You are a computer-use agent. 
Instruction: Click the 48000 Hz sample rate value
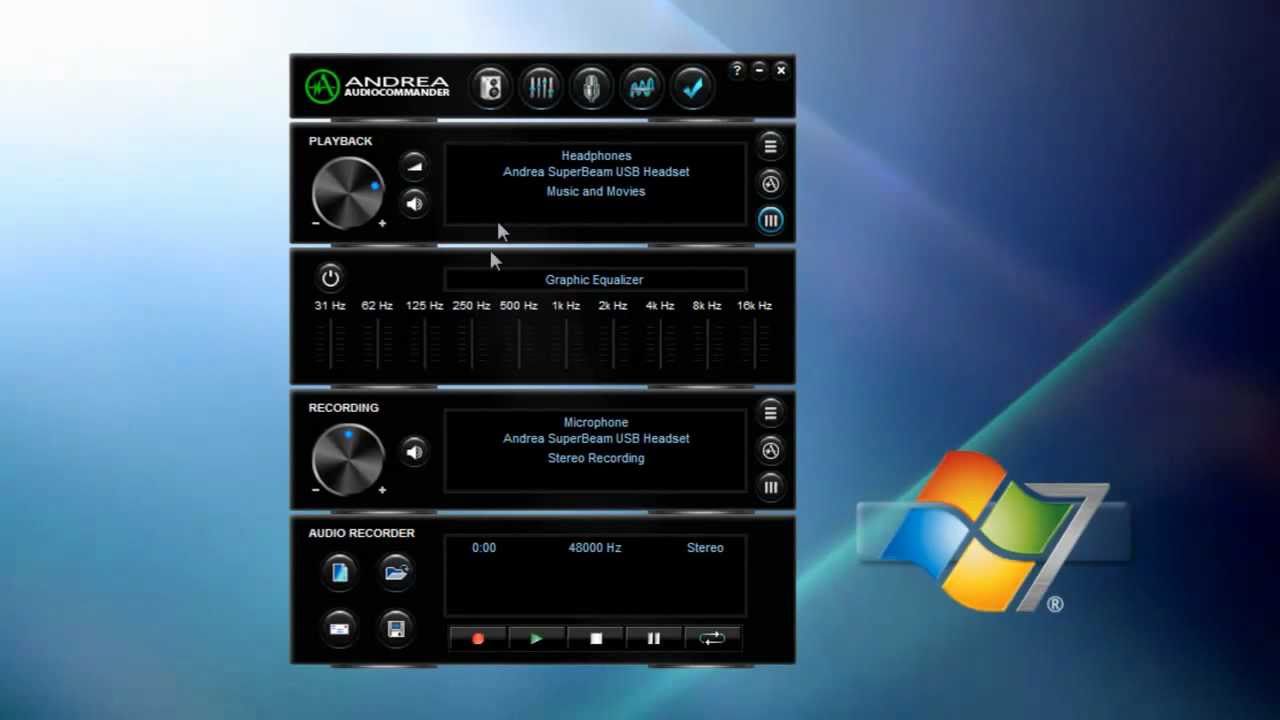595,548
